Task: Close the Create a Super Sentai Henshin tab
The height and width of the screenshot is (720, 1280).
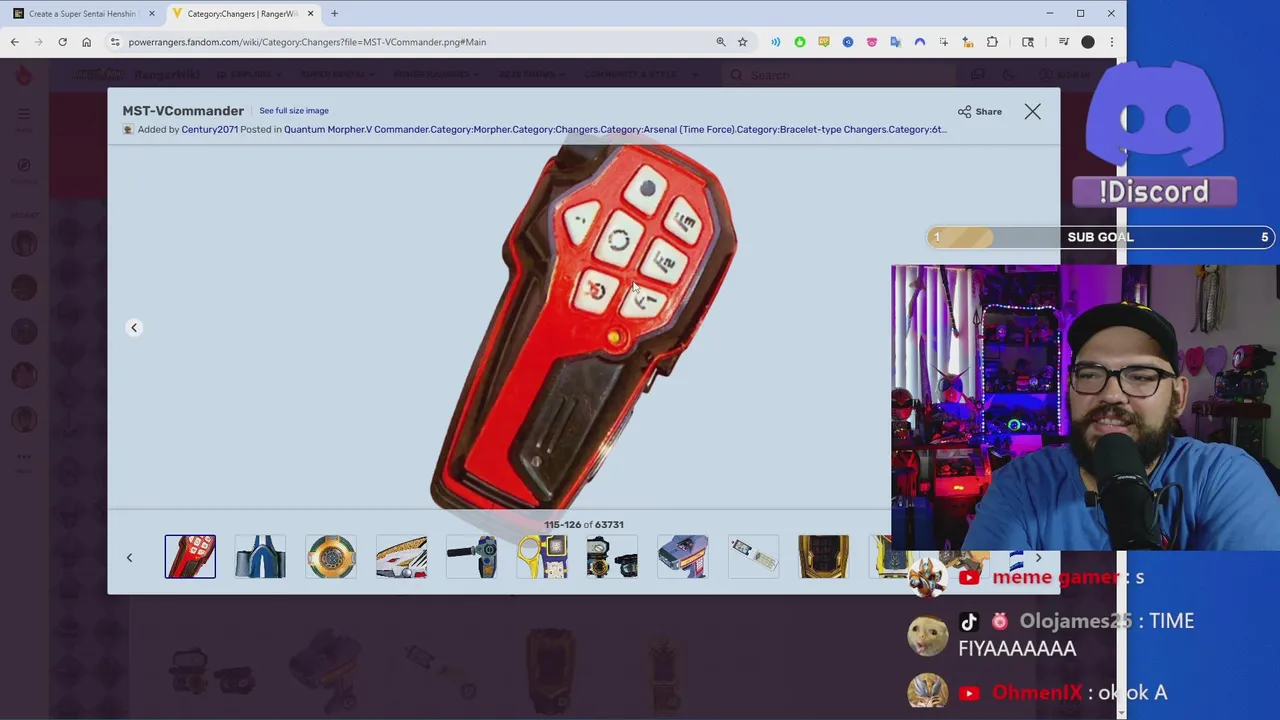Action: click(152, 14)
